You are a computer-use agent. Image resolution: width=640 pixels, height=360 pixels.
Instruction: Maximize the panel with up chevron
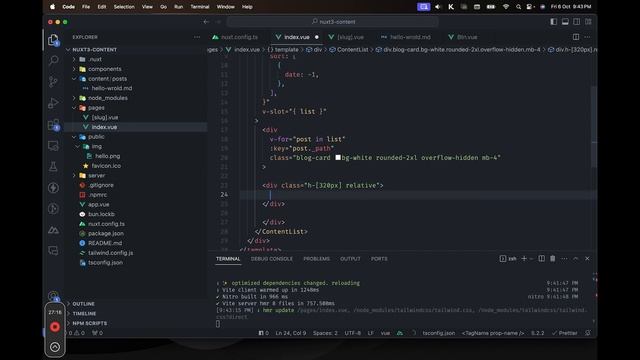pyautogui.click(x=576, y=259)
